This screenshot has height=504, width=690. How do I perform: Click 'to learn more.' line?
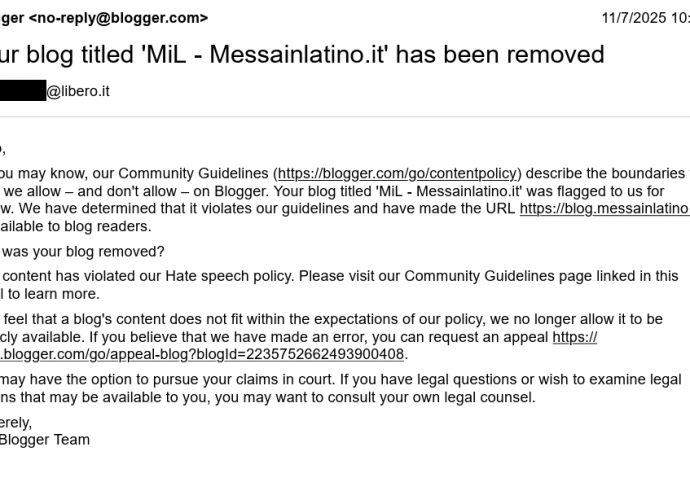[54, 294]
